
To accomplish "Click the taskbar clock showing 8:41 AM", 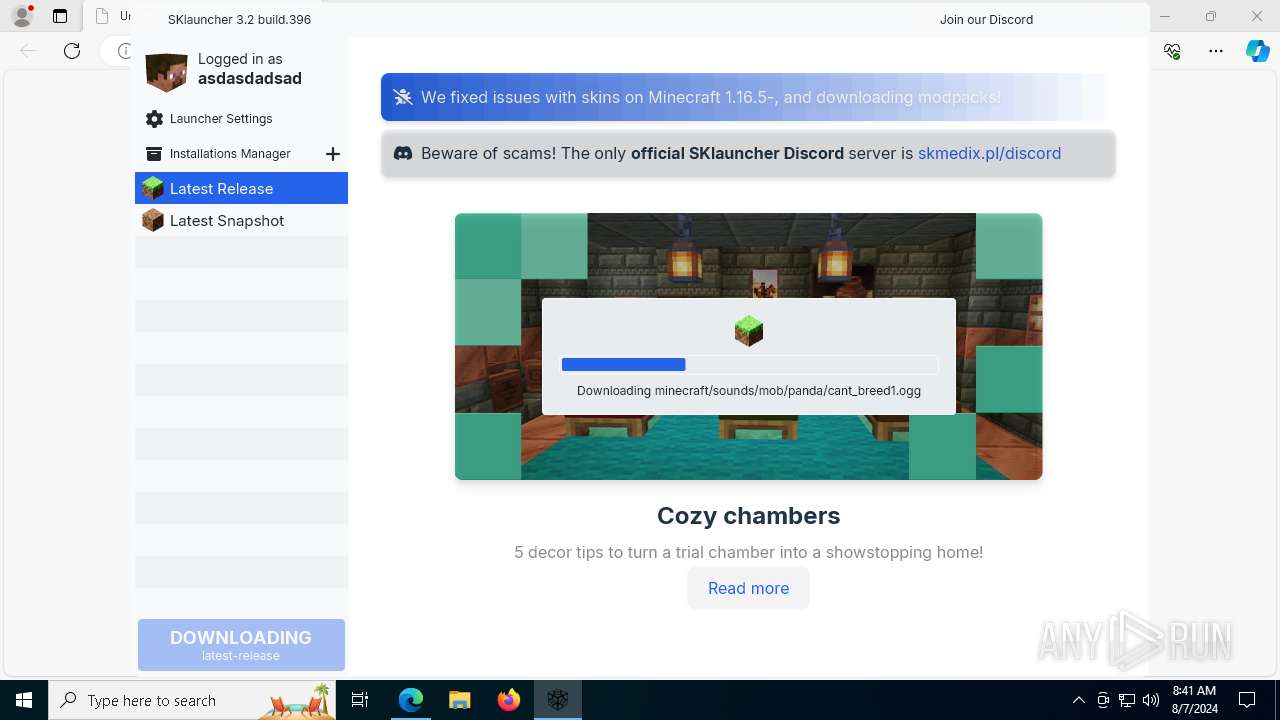I will pos(1194,700).
